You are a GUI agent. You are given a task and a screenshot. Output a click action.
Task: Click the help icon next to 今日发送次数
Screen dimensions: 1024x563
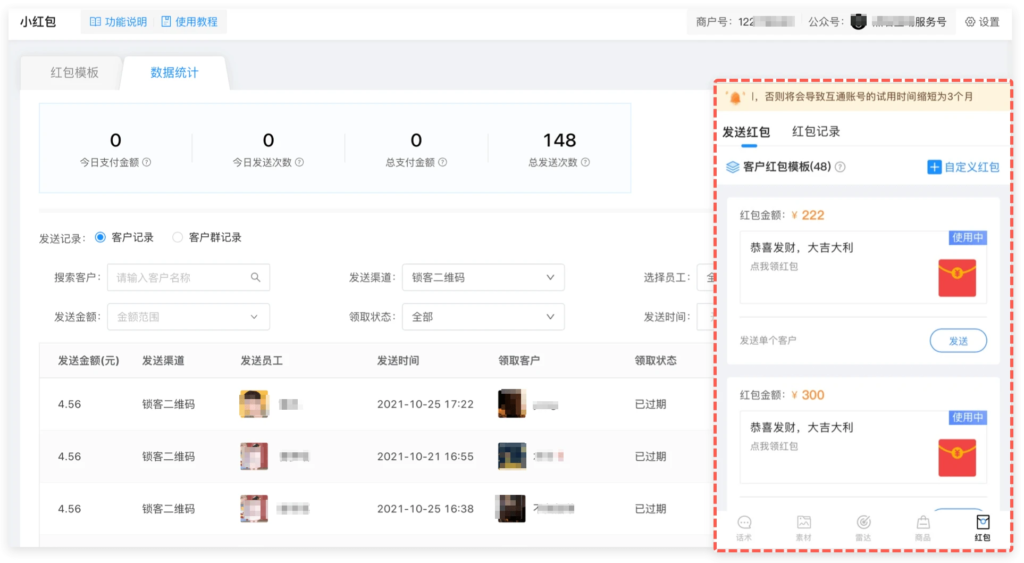(x=300, y=162)
